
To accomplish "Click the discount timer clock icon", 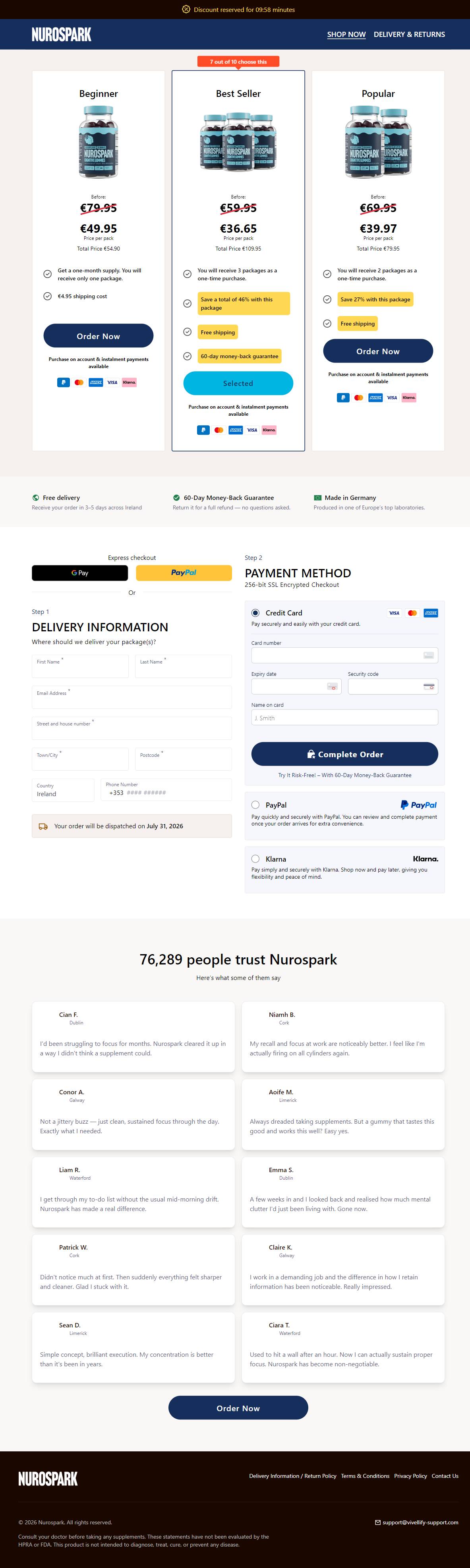I will click(186, 10).
